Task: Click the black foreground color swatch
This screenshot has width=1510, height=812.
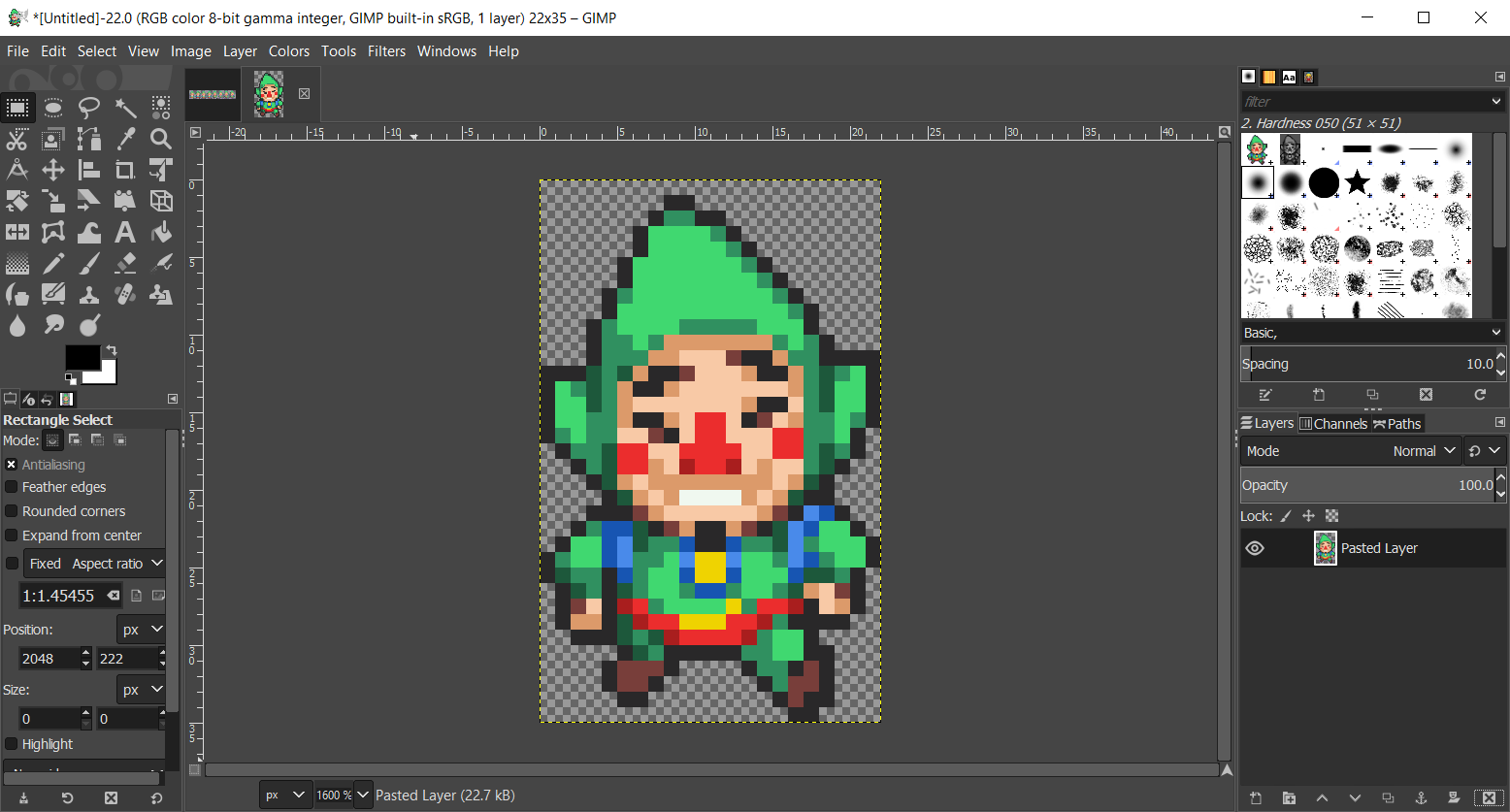Action: [82, 358]
